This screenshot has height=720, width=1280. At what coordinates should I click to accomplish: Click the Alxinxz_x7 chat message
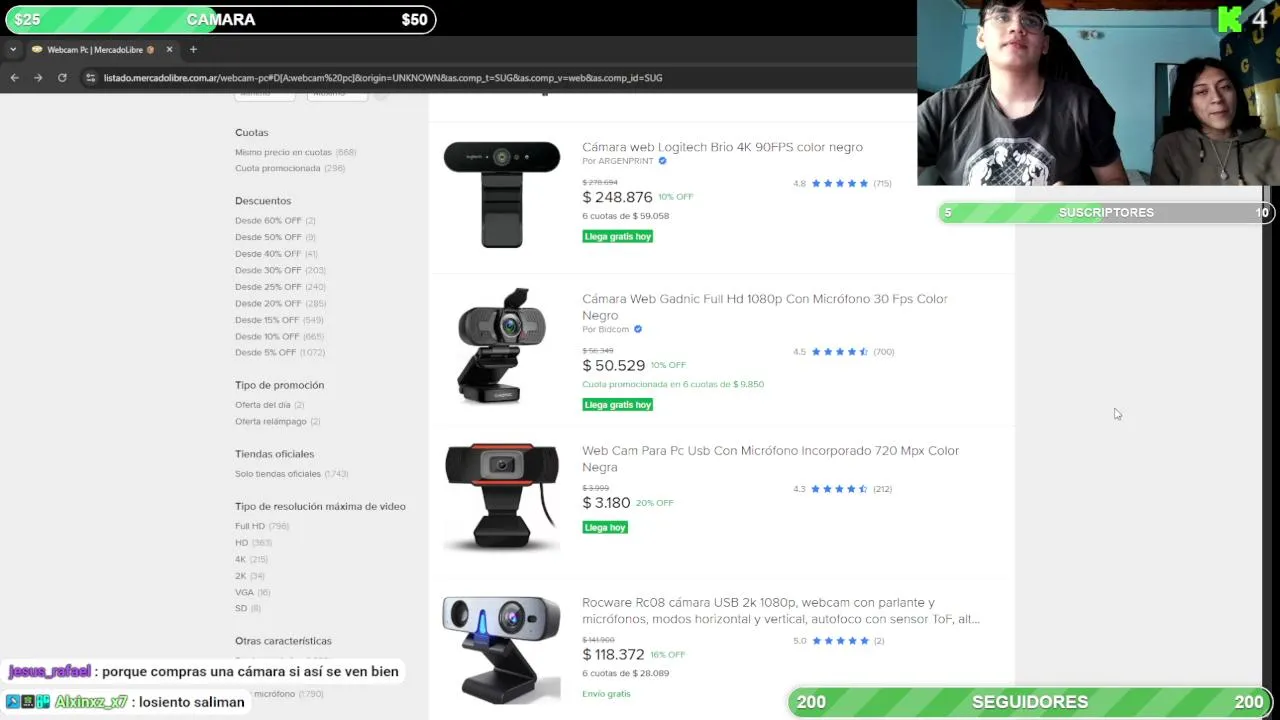pyautogui.click(x=127, y=702)
